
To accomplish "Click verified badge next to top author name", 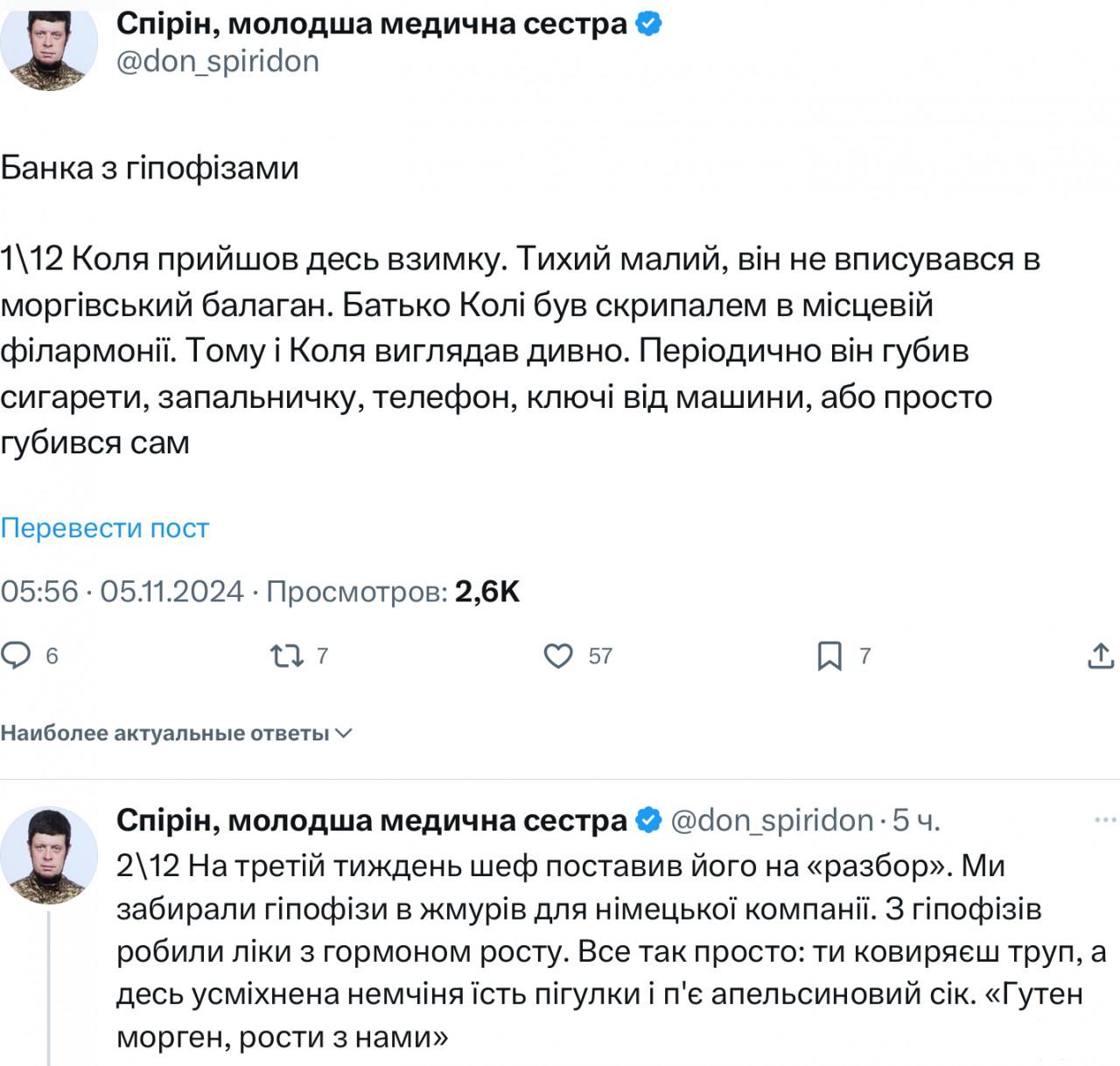I will 648,25.
